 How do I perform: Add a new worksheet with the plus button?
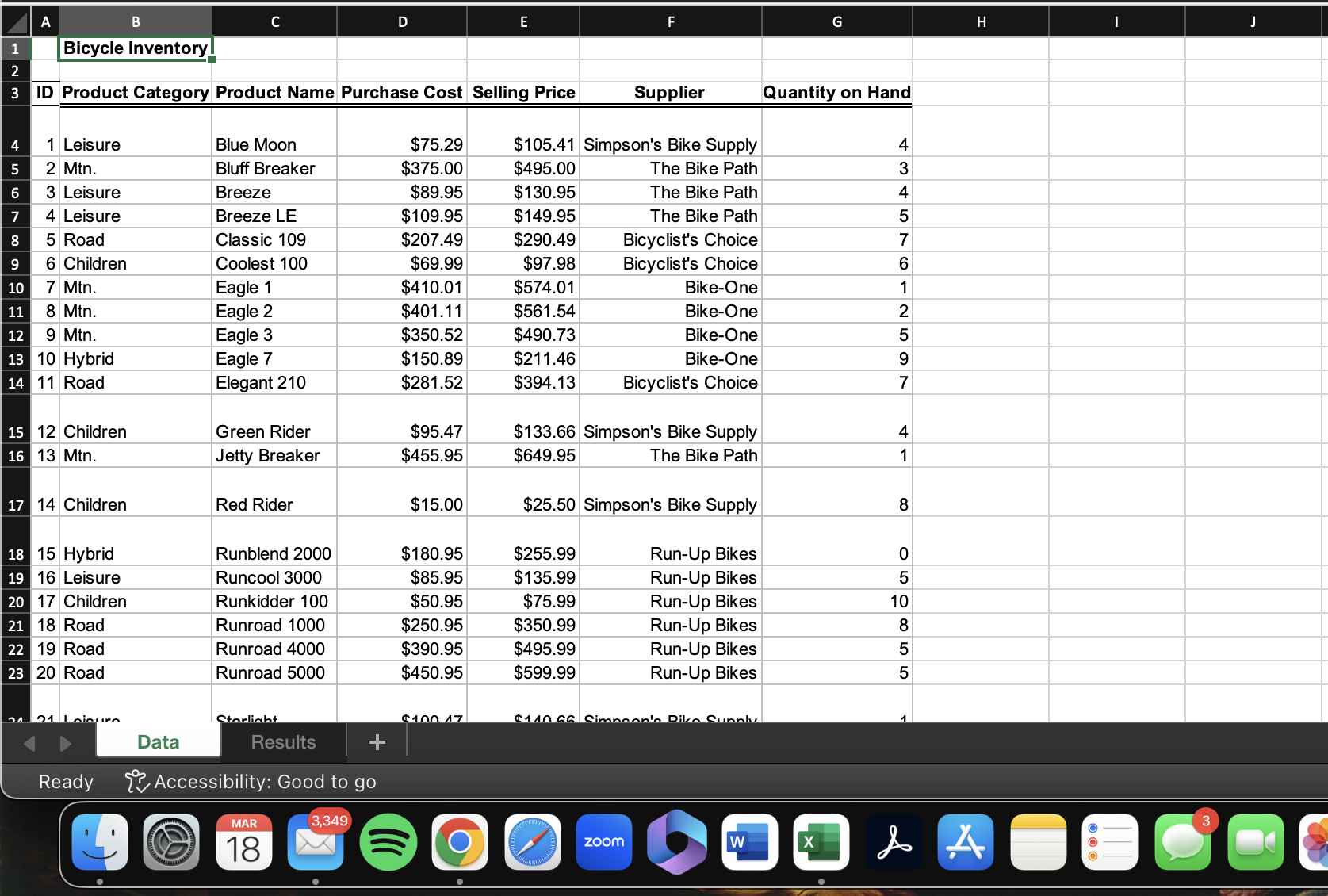click(377, 742)
